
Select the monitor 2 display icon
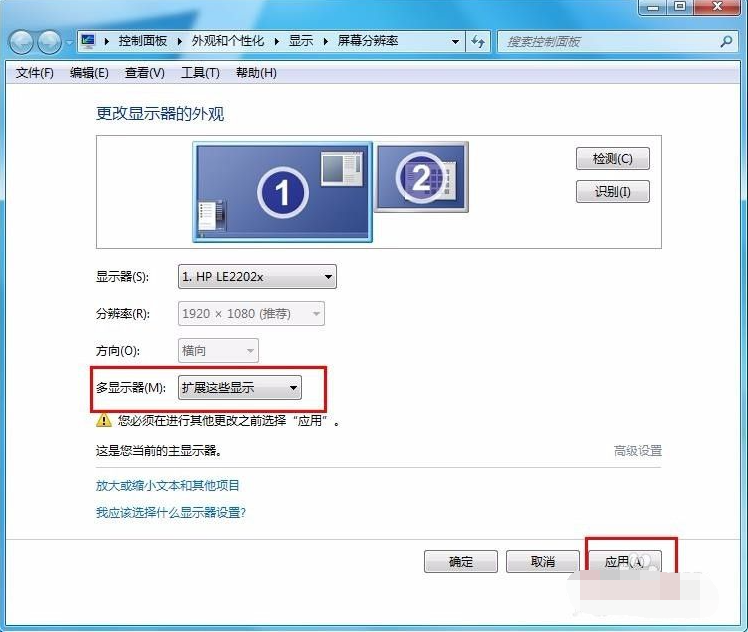[421, 177]
